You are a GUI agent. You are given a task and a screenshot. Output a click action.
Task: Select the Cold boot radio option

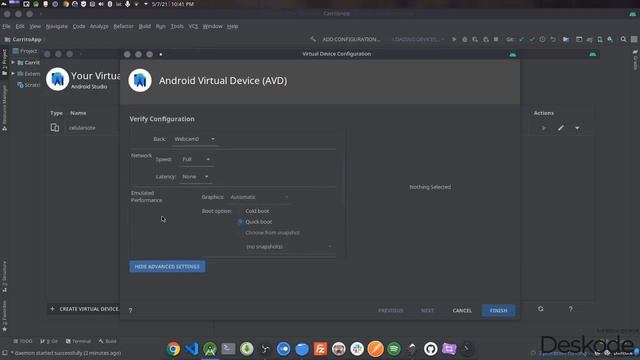tap(254, 211)
